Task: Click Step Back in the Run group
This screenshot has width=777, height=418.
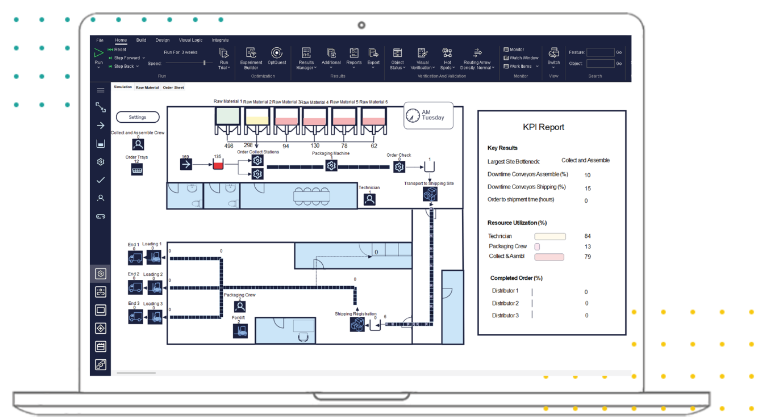Action: (123, 66)
